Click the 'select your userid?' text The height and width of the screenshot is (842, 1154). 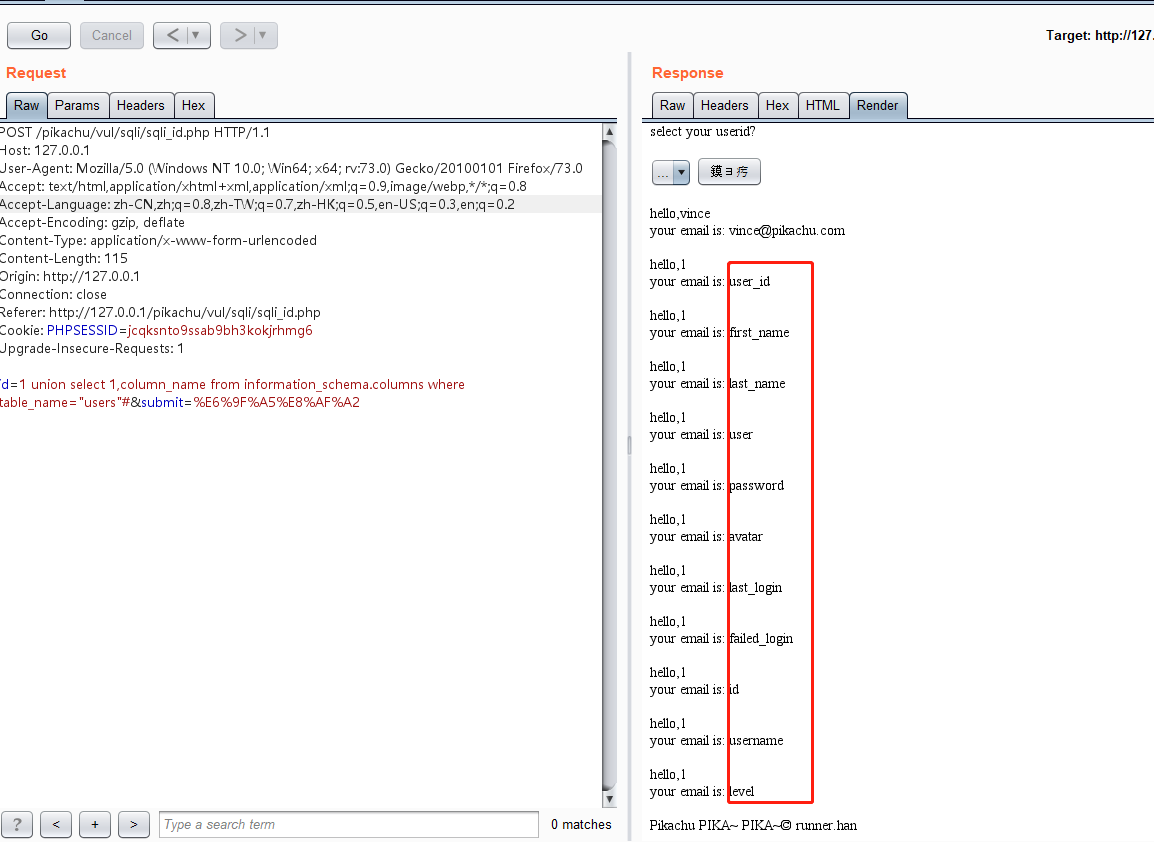click(703, 132)
